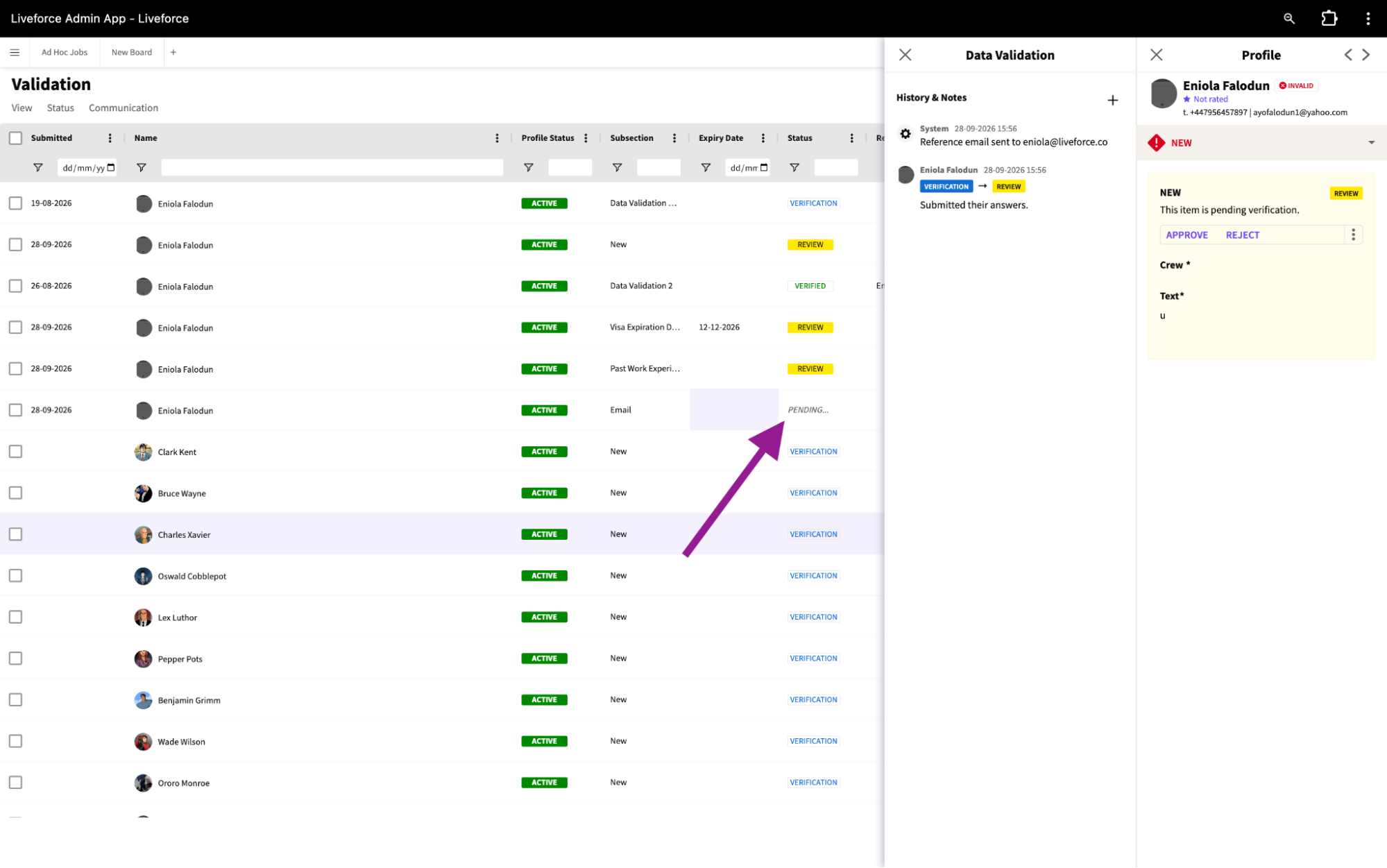Open the Communication menu
Screen dimensions: 1387x868
click(x=124, y=108)
